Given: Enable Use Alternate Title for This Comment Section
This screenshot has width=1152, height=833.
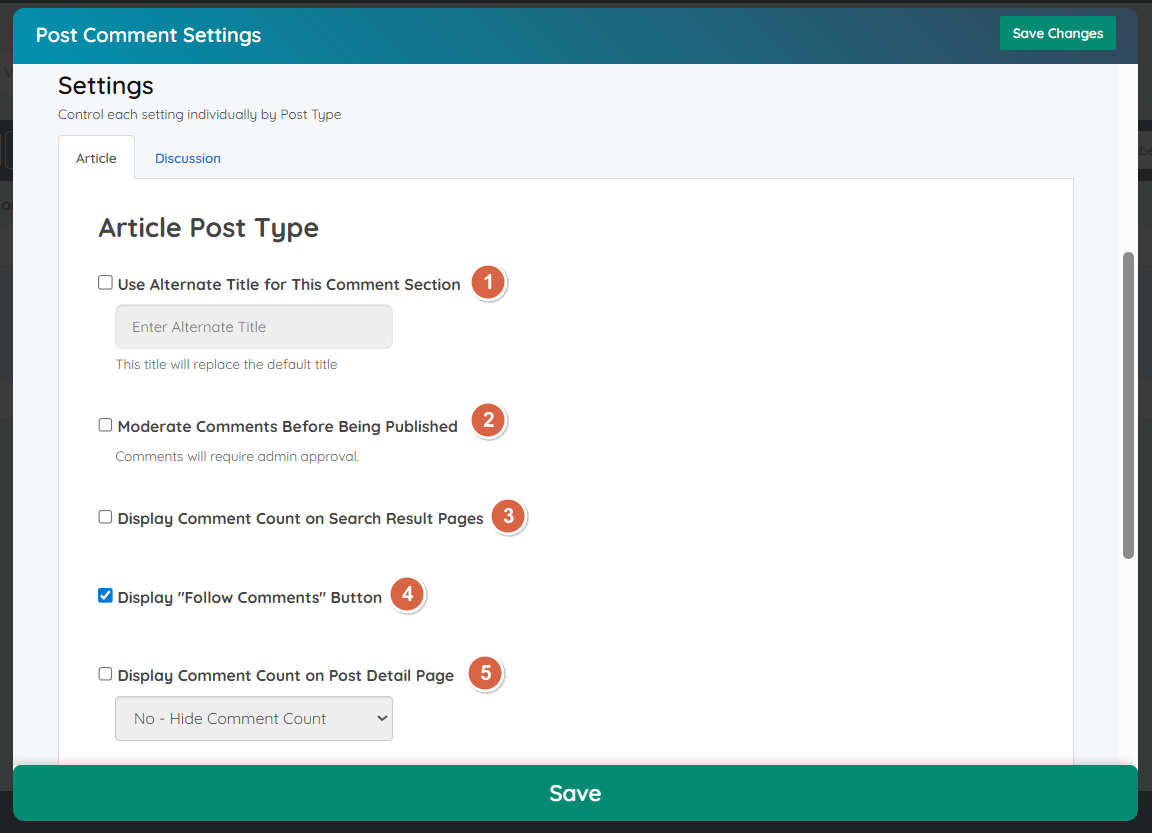Looking at the screenshot, I should point(105,283).
